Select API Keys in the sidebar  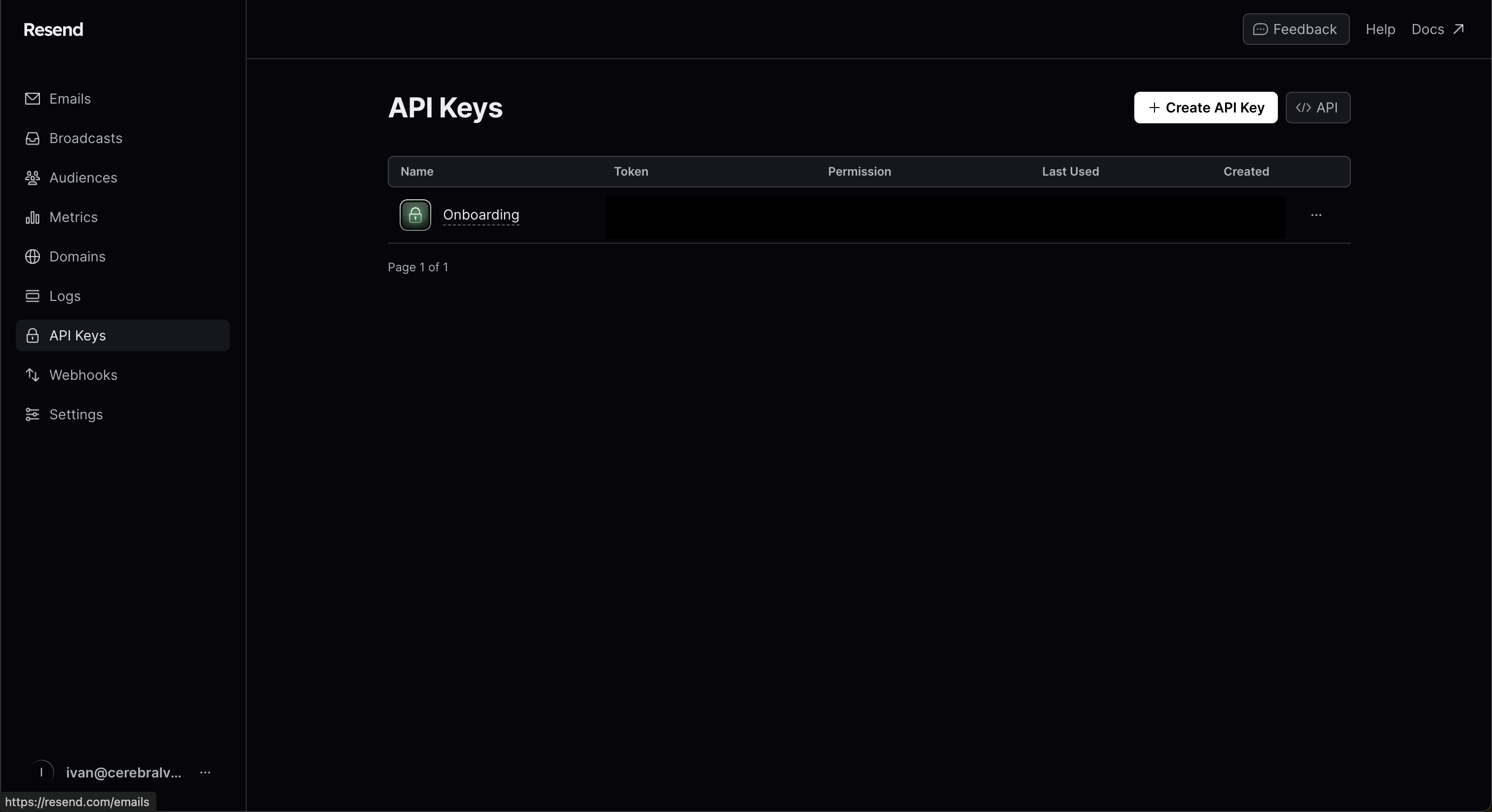point(77,335)
